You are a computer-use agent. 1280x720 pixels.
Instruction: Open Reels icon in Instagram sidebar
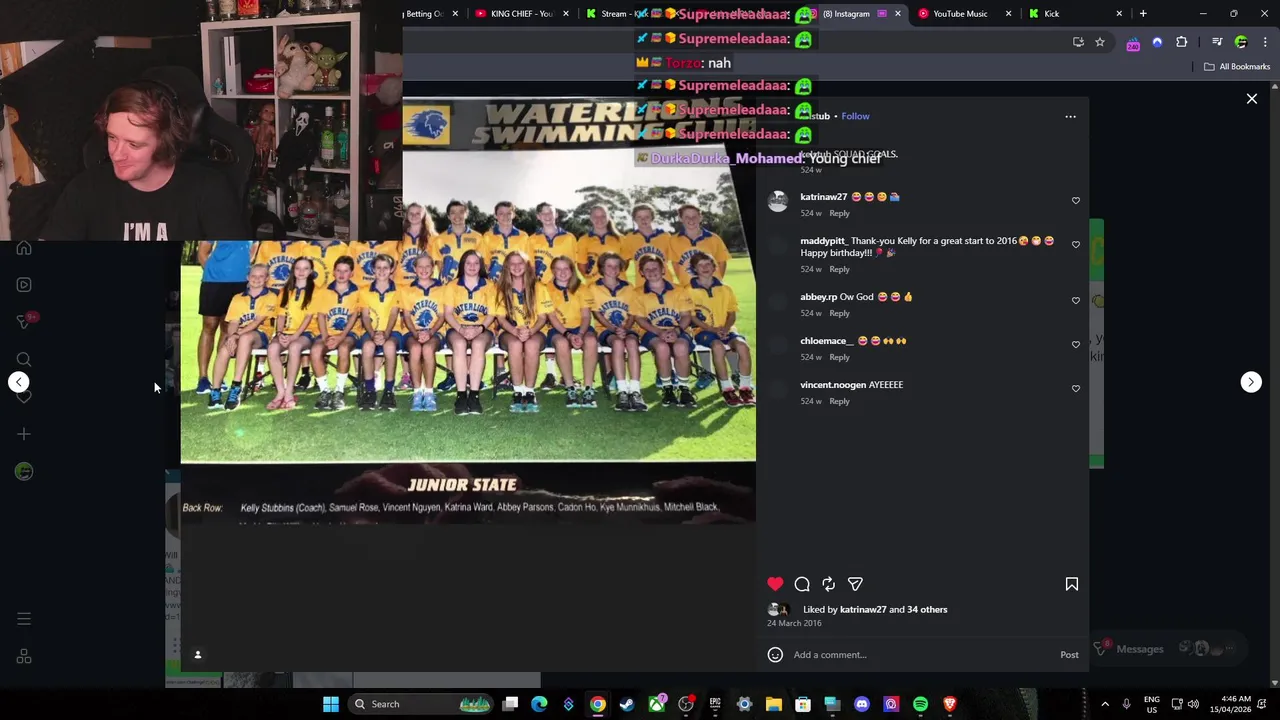pyautogui.click(x=24, y=285)
